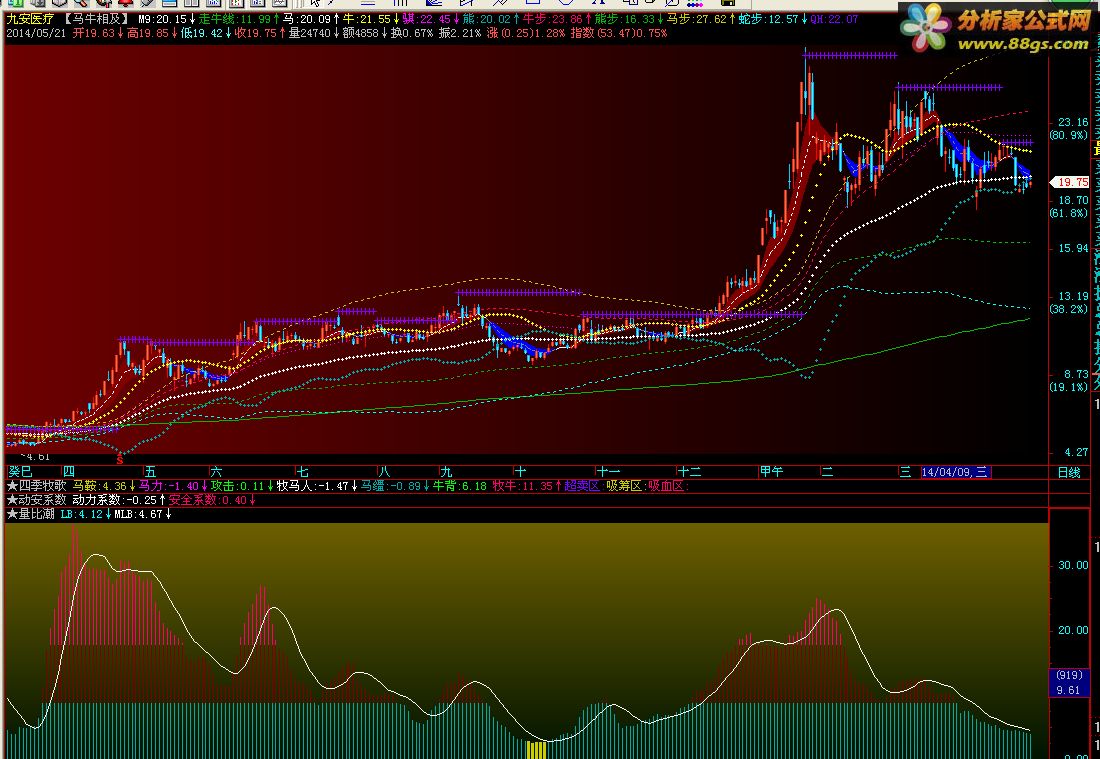
Task: Click the QH:22.07 value
Action: point(833,20)
